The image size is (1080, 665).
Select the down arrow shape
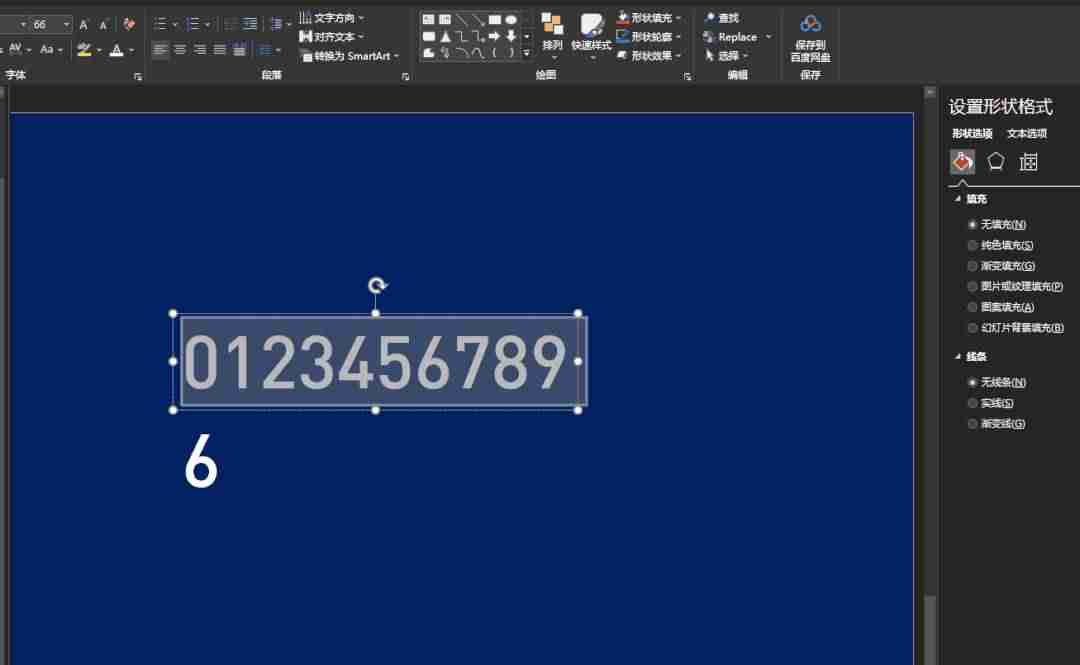[511, 36]
